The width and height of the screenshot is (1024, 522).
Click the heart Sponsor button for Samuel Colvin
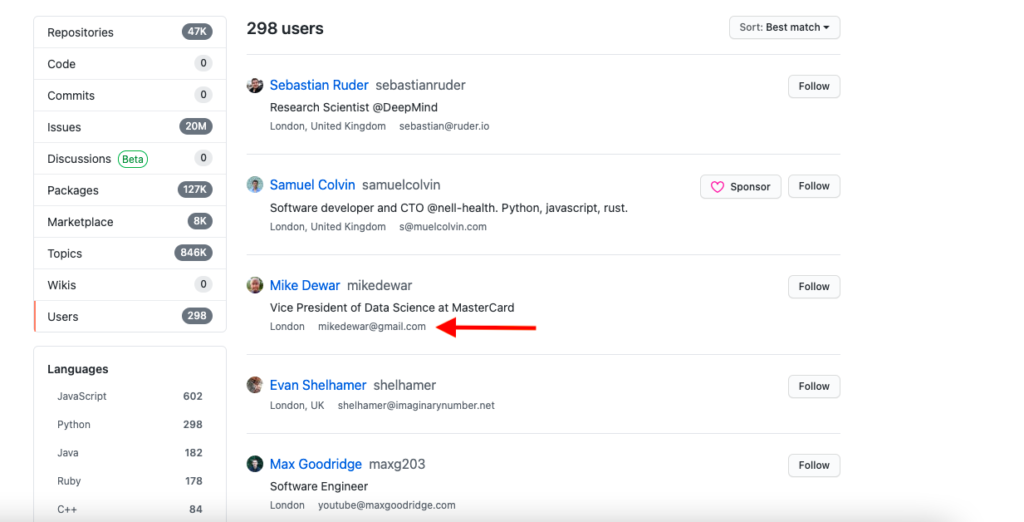tap(740, 186)
